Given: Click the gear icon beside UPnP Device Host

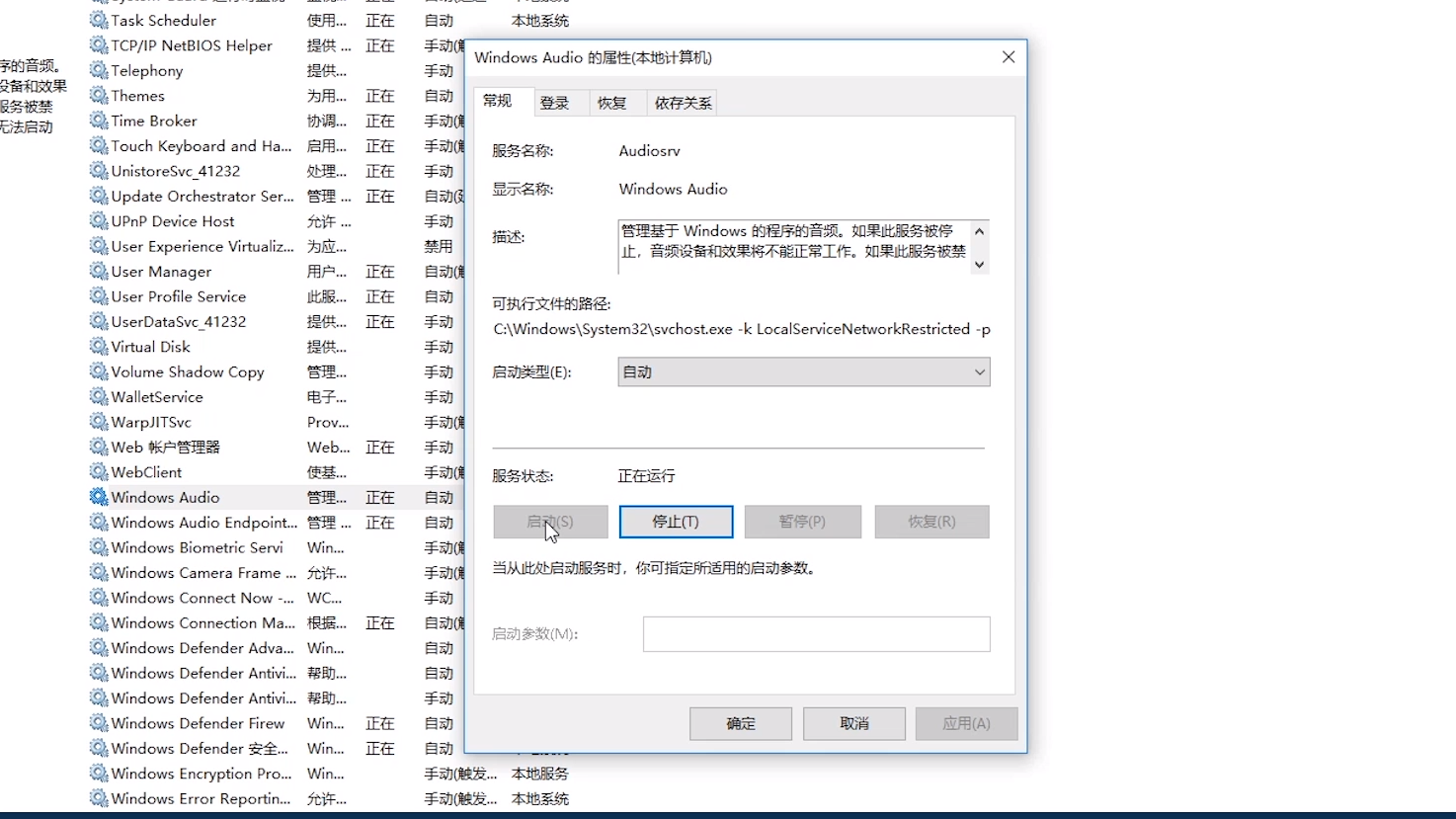Looking at the screenshot, I should 99,221.
